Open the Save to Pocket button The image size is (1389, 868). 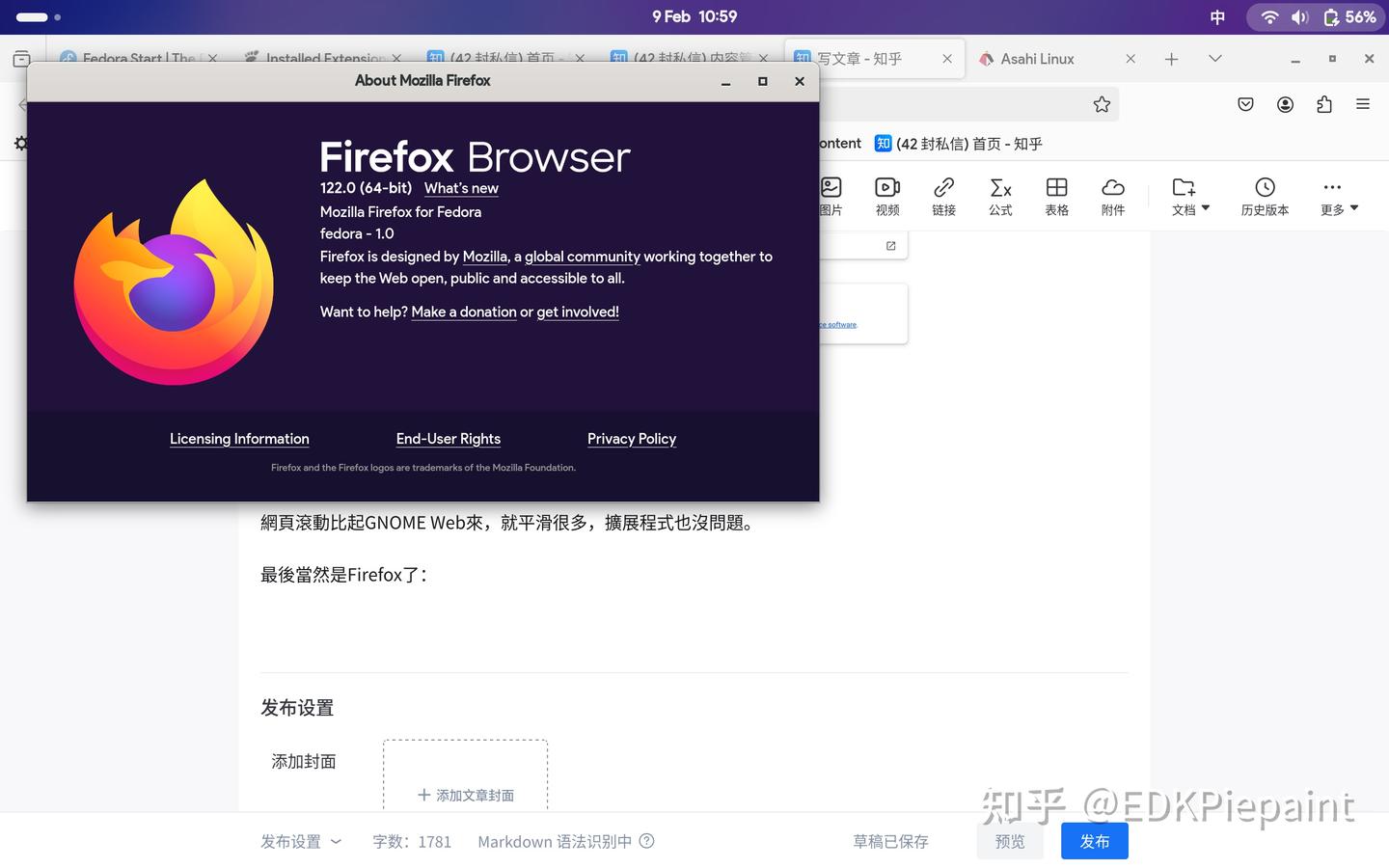pyautogui.click(x=1245, y=104)
